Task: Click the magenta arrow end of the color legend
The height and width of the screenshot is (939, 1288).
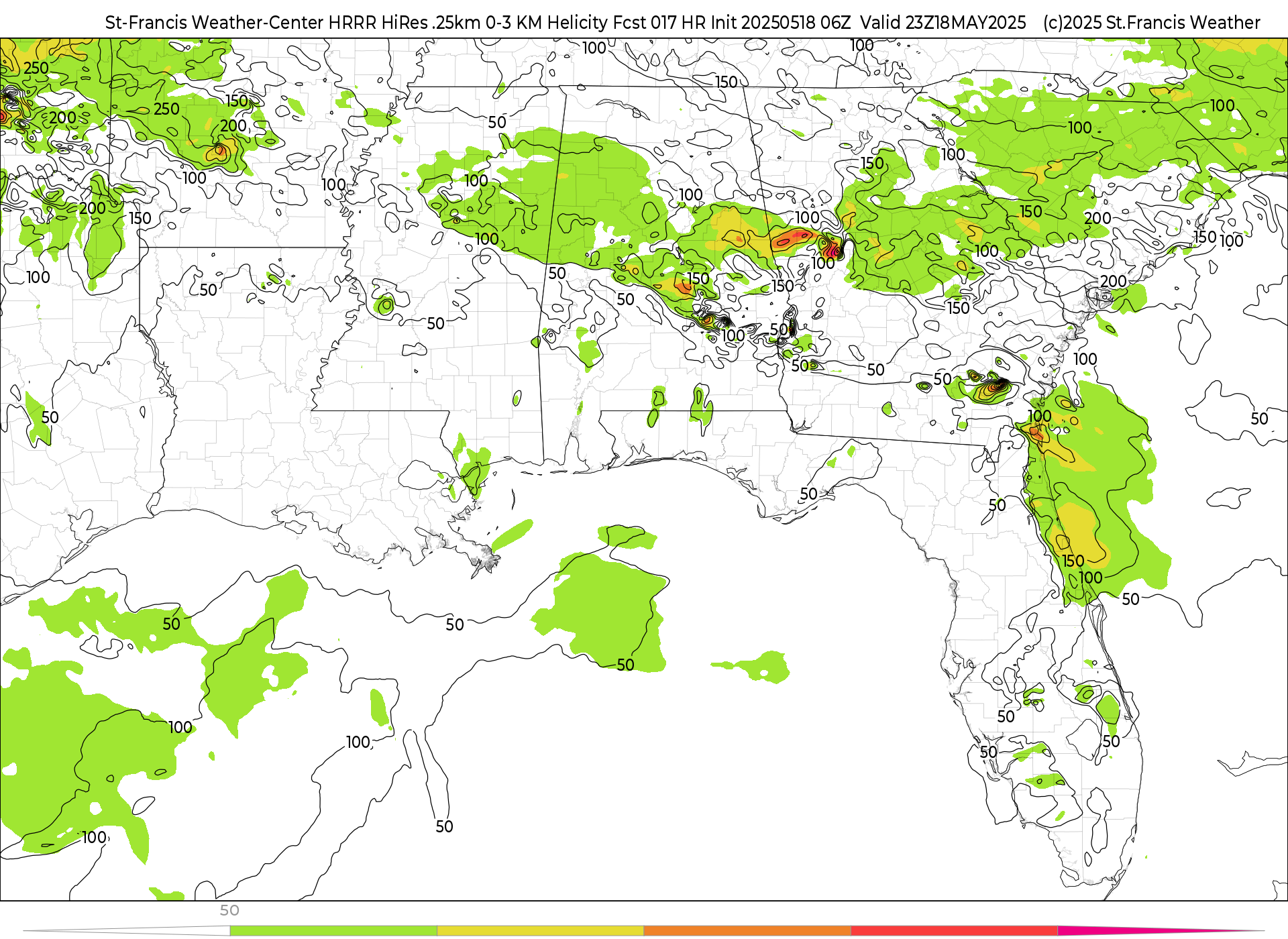Action: click(1161, 930)
